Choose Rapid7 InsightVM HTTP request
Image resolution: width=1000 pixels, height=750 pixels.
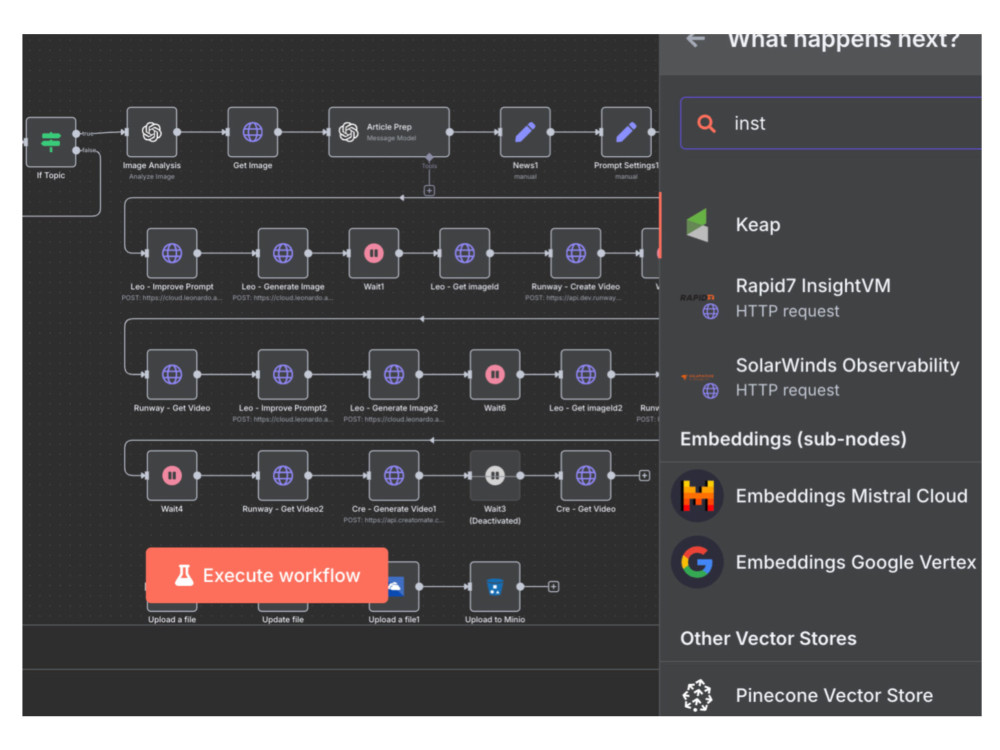pos(820,298)
